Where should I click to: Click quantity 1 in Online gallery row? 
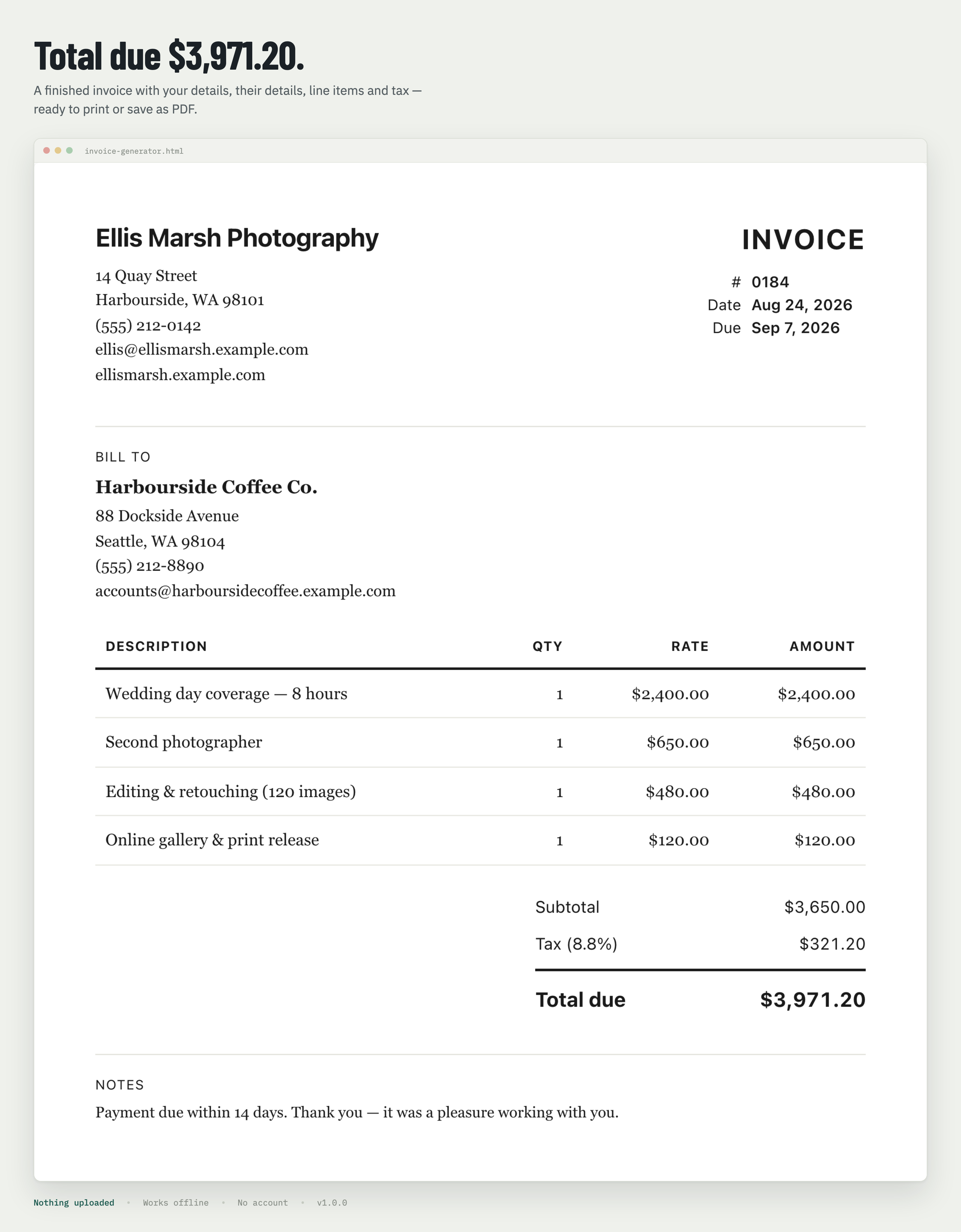[559, 841]
